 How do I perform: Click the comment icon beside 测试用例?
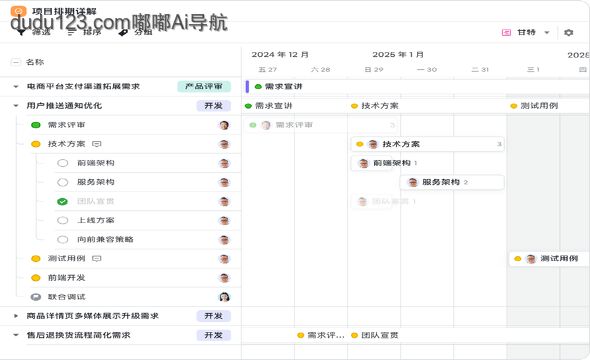click(x=97, y=258)
